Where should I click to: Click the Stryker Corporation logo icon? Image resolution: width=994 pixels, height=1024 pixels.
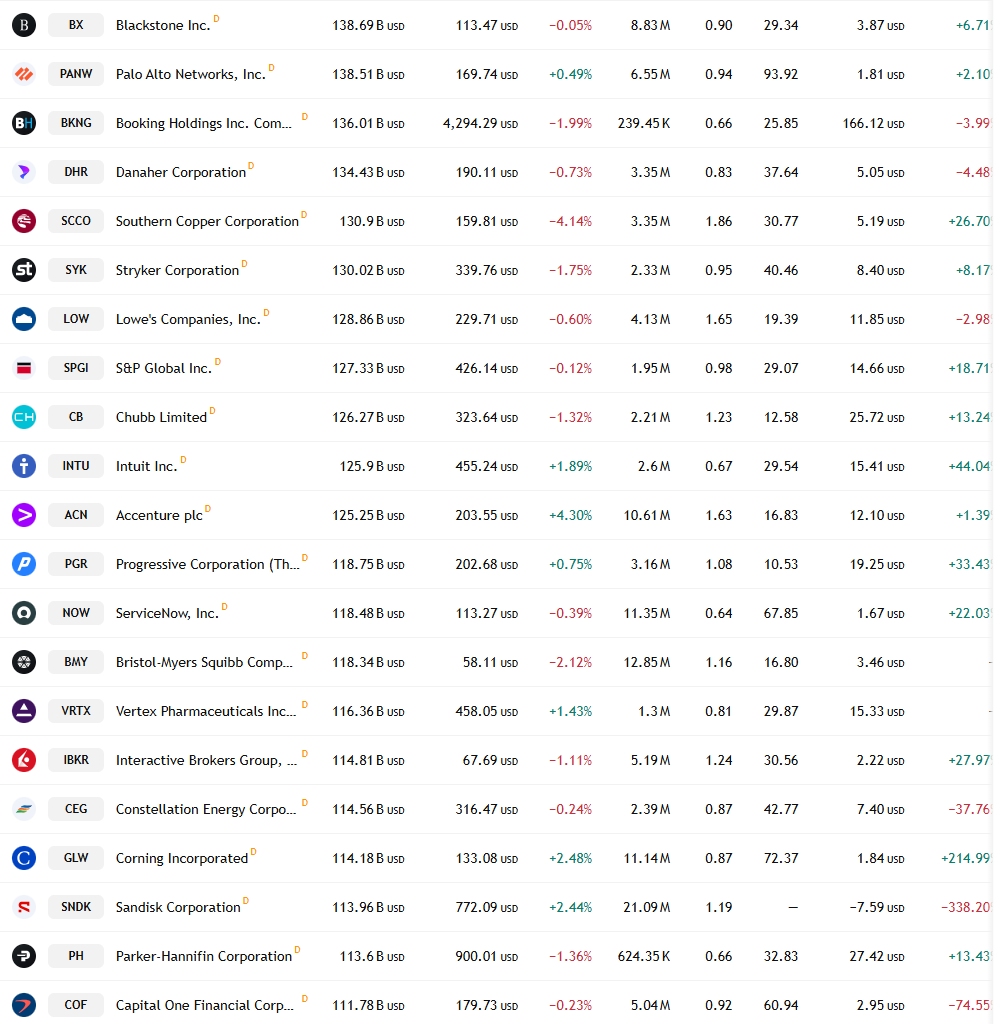[x=24, y=270]
